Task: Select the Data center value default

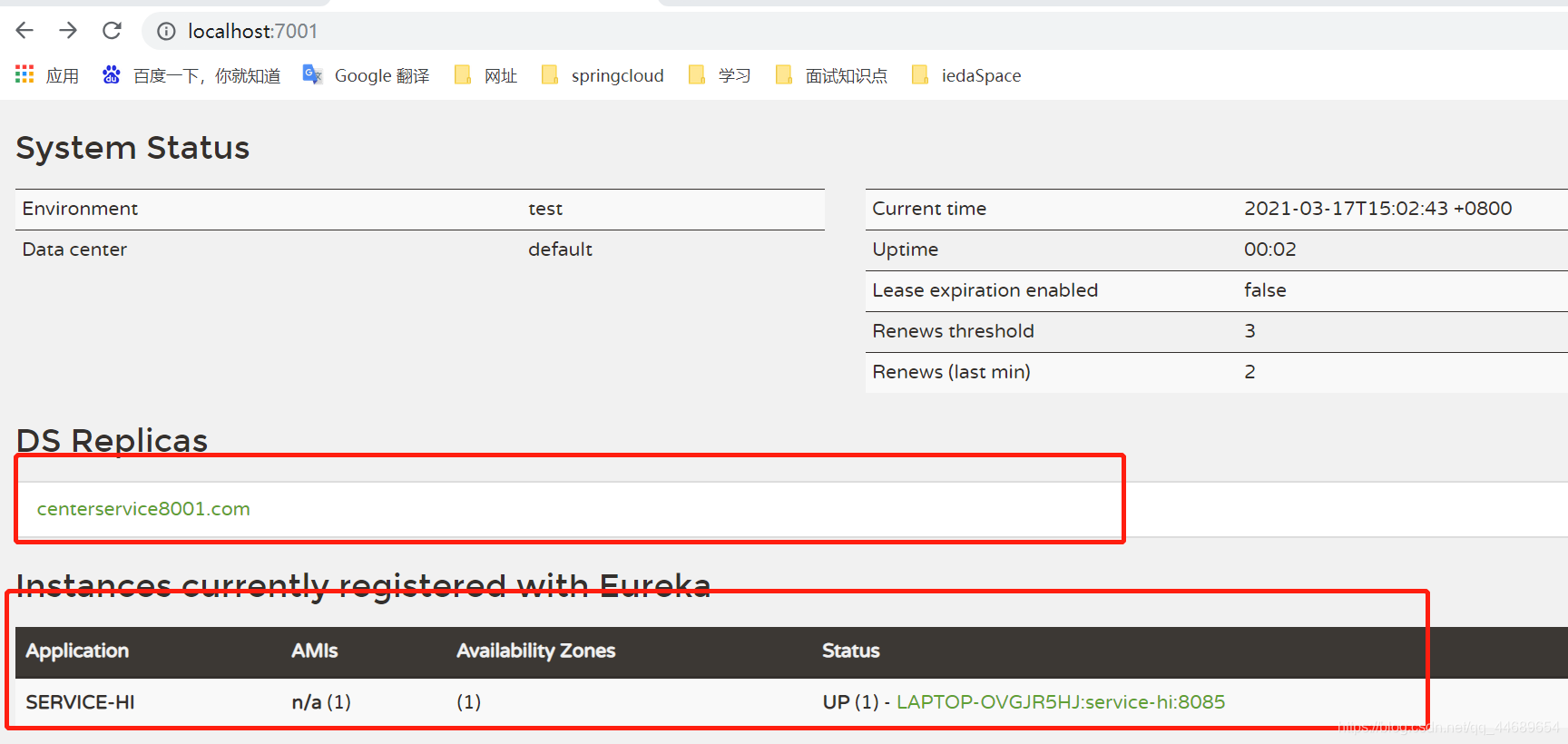Action: point(560,250)
